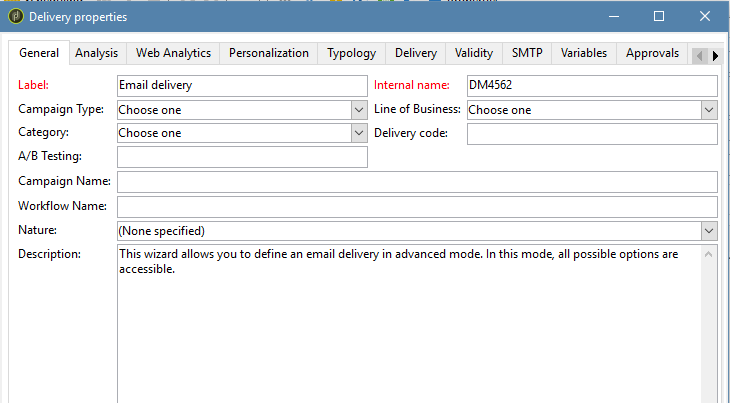Expand the Nature dropdown
The height and width of the screenshot is (403, 730).
[709, 231]
